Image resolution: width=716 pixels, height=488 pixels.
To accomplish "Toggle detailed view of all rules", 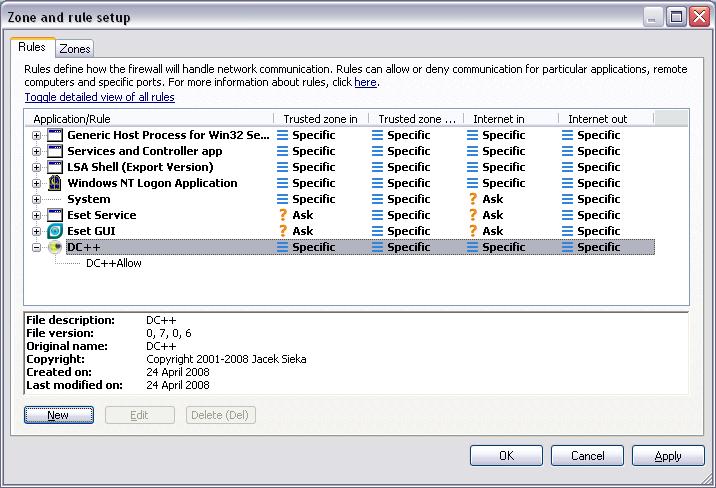I will (100, 97).
